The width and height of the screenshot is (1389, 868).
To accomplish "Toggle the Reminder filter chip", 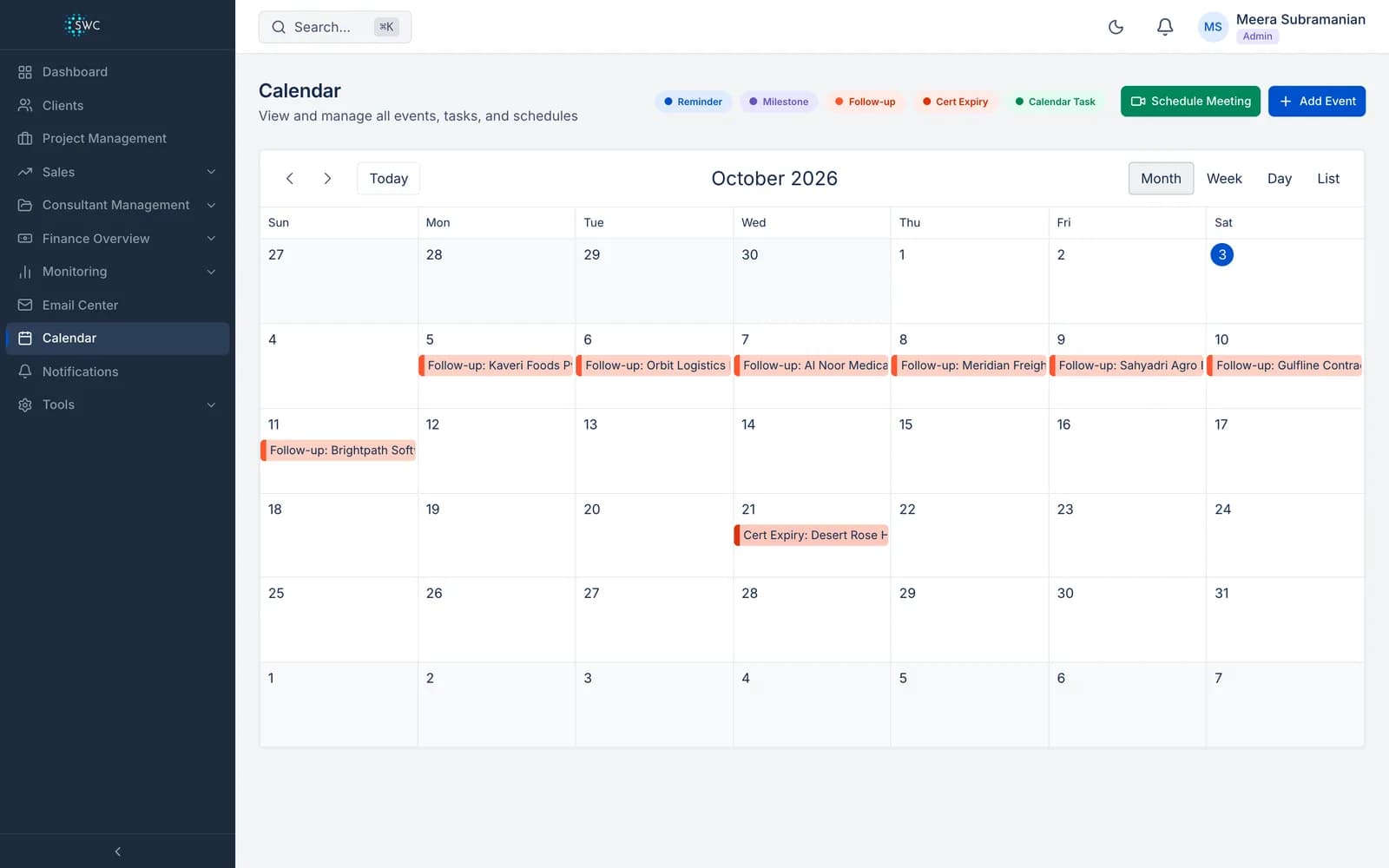I will (x=693, y=102).
